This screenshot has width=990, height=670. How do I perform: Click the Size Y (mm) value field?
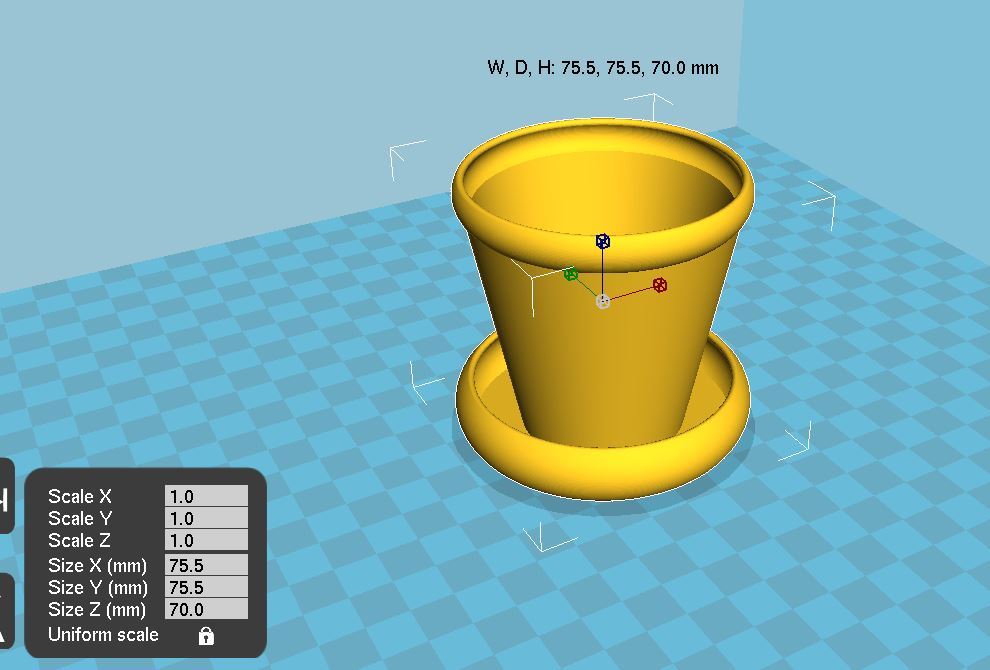(x=206, y=587)
